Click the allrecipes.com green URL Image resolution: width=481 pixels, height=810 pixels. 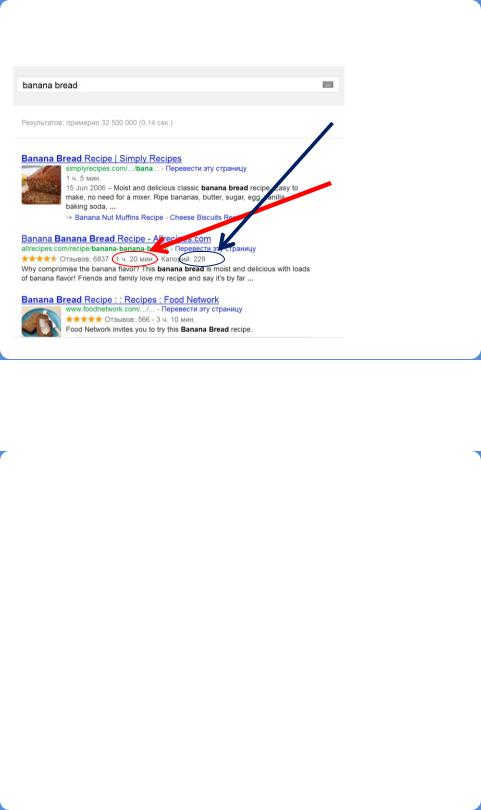(95, 248)
